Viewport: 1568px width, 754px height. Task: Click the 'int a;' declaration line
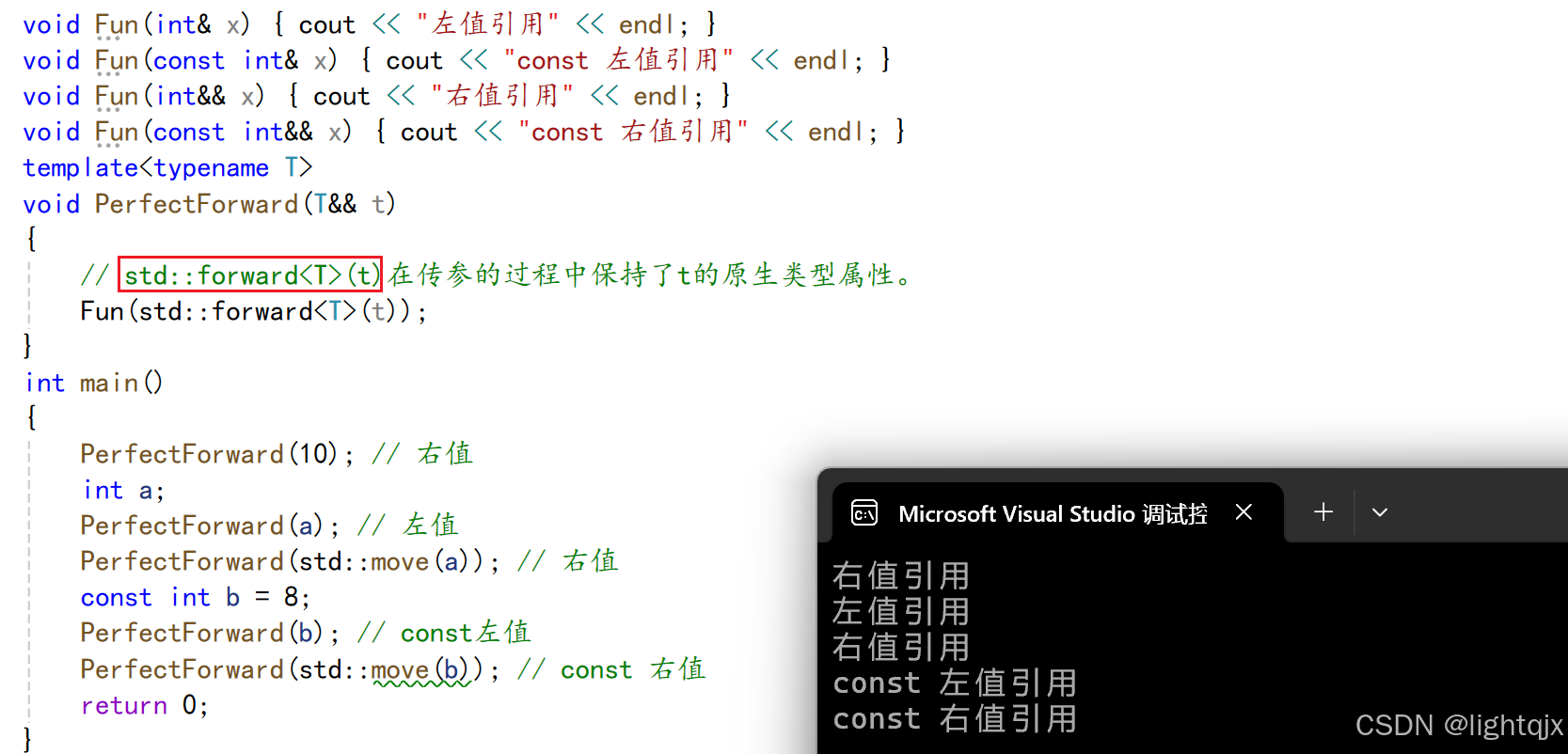click(123, 490)
